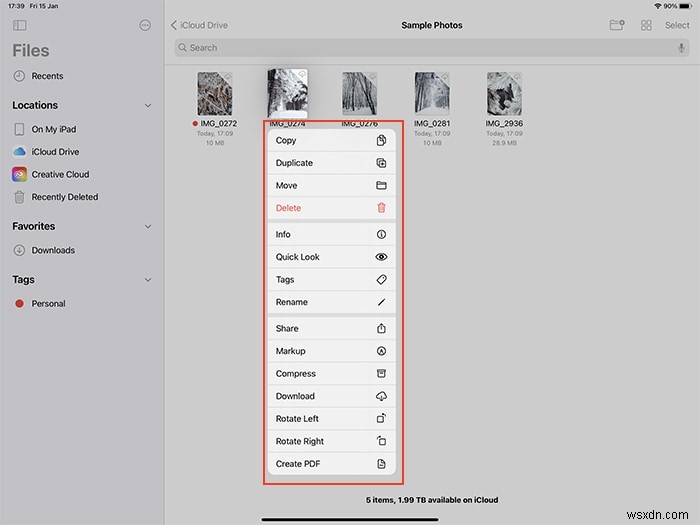Choose Rotate Left menu entry

click(x=332, y=418)
